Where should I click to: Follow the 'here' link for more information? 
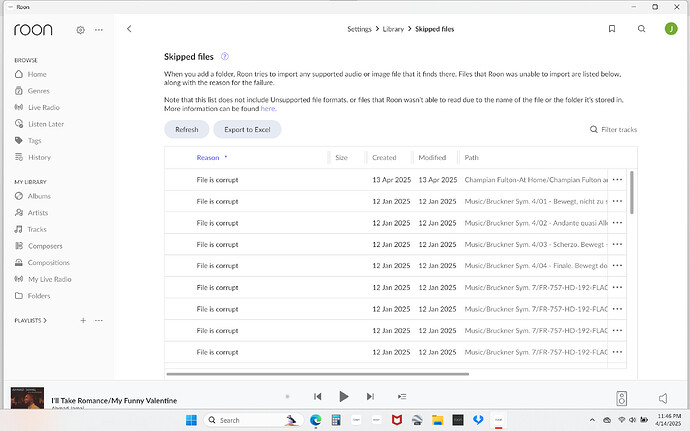pyautogui.click(x=268, y=108)
